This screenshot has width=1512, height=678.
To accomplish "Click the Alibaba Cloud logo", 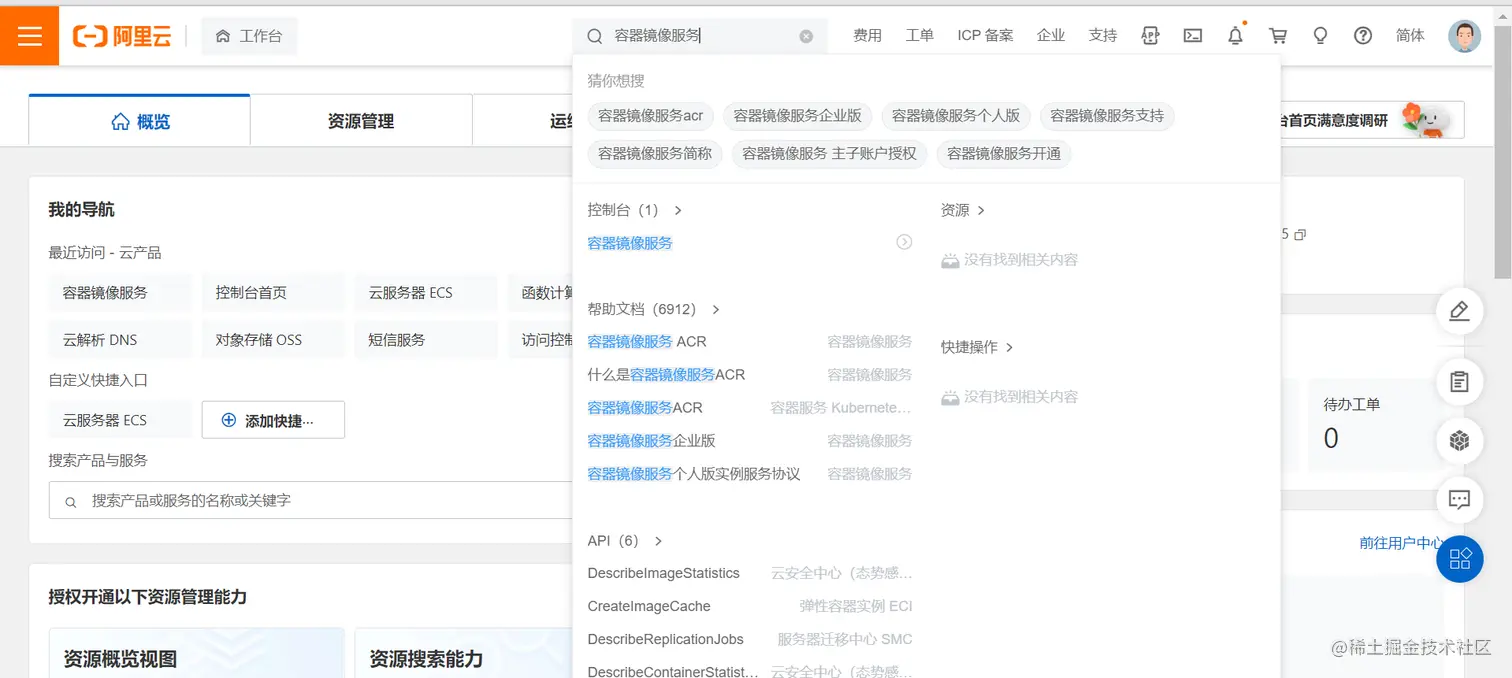I will tap(122, 36).
